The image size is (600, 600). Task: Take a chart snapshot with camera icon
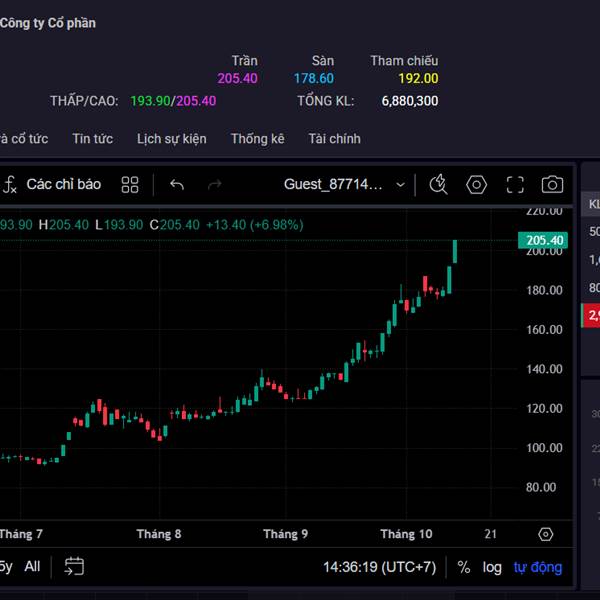pyautogui.click(x=552, y=184)
